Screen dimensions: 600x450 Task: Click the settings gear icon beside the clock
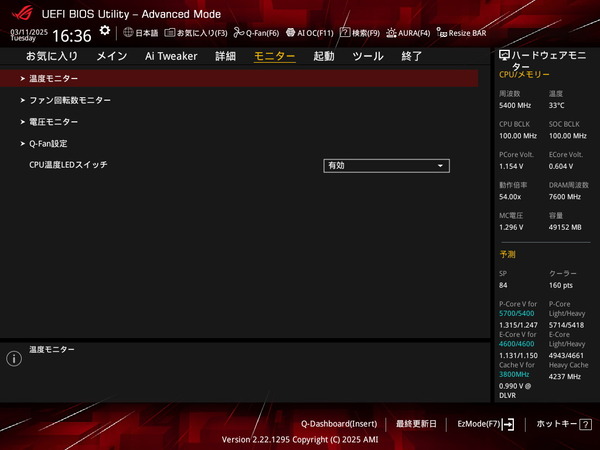tap(105, 32)
